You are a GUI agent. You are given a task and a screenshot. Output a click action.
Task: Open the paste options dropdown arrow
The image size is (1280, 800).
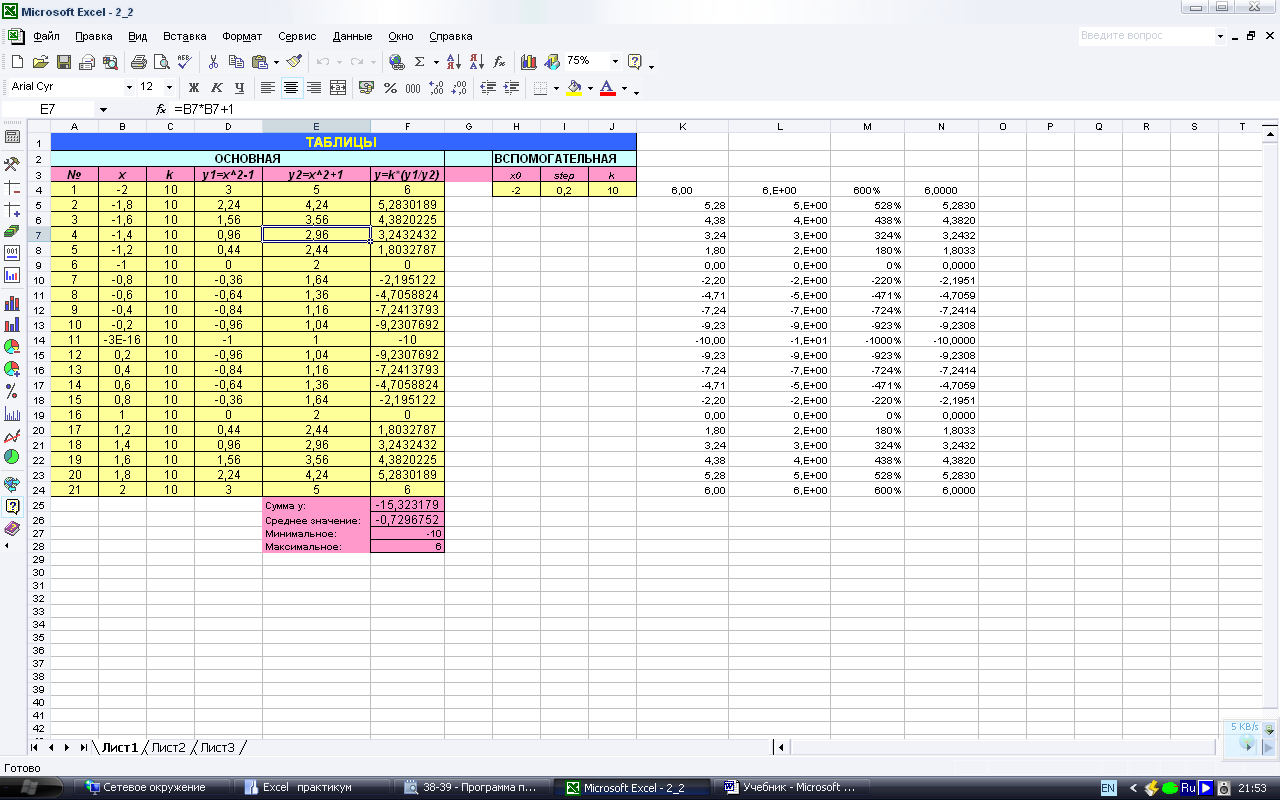point(275,62)
